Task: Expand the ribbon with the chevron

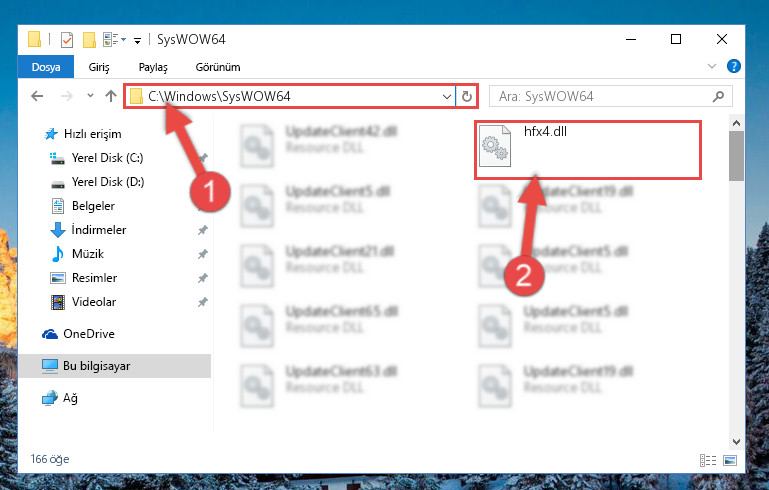Action: pos(712,66)
